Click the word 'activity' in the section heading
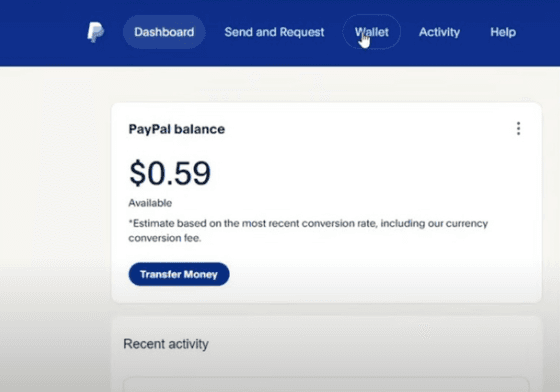This screenshot has height=392, width=560. [x=188, y=344]
